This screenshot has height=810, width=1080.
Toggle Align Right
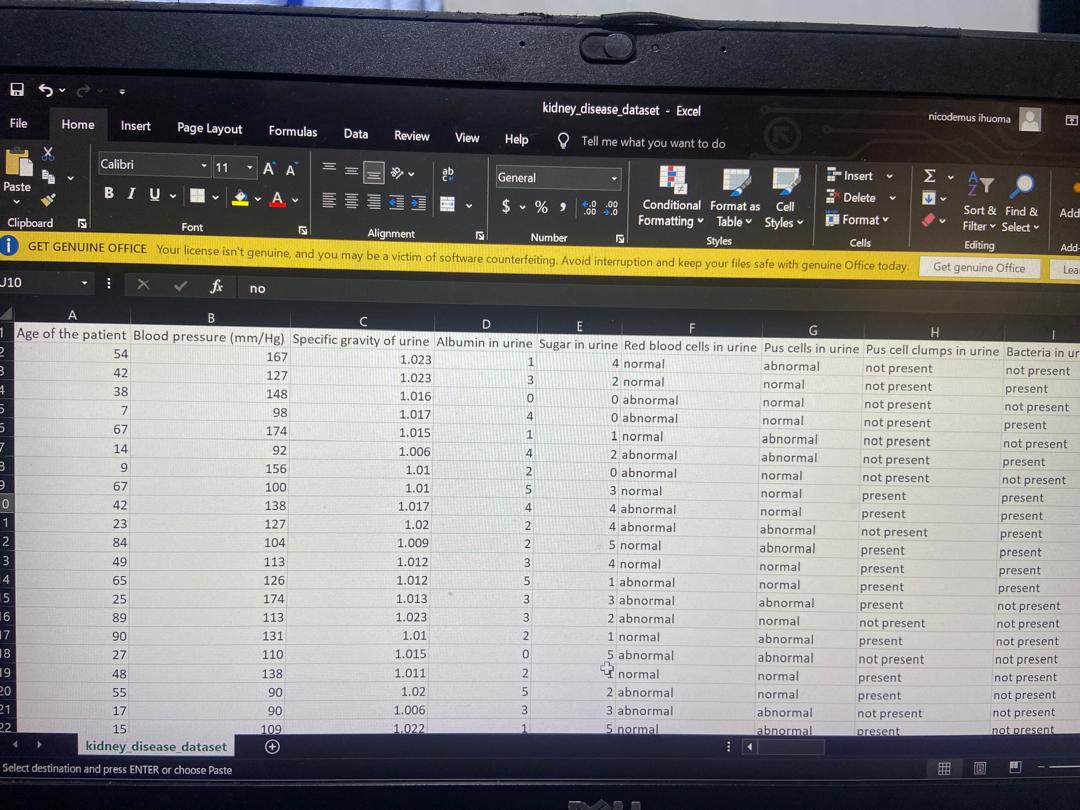coord(374,202)
